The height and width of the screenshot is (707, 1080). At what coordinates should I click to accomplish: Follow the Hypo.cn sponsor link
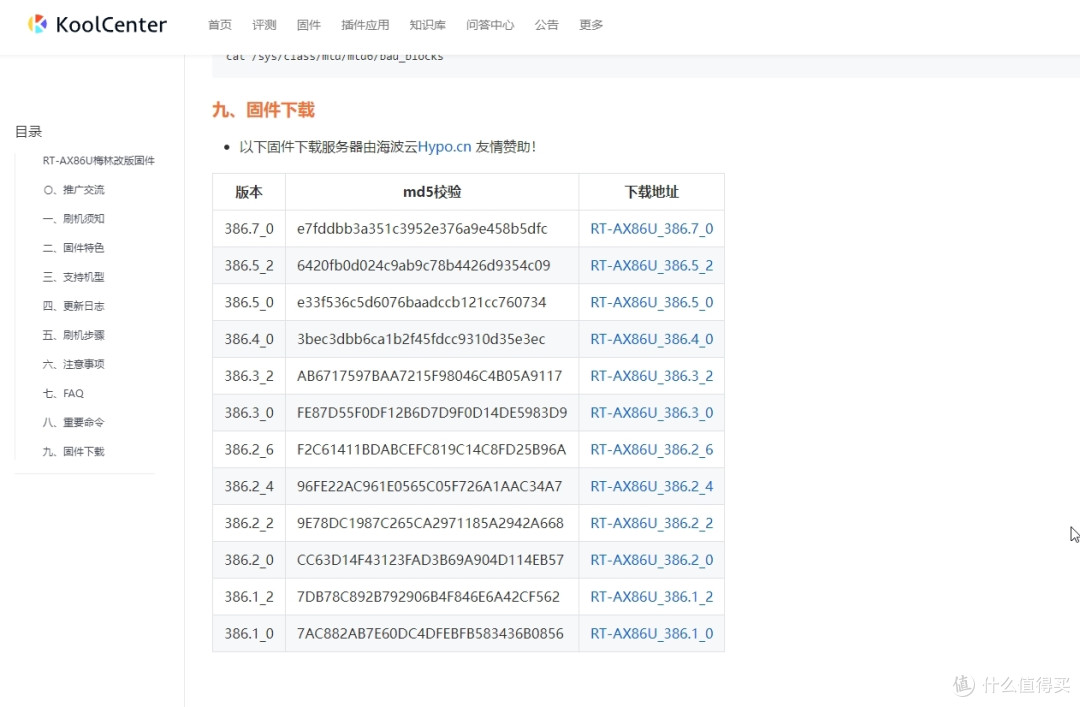click(444, 147)
